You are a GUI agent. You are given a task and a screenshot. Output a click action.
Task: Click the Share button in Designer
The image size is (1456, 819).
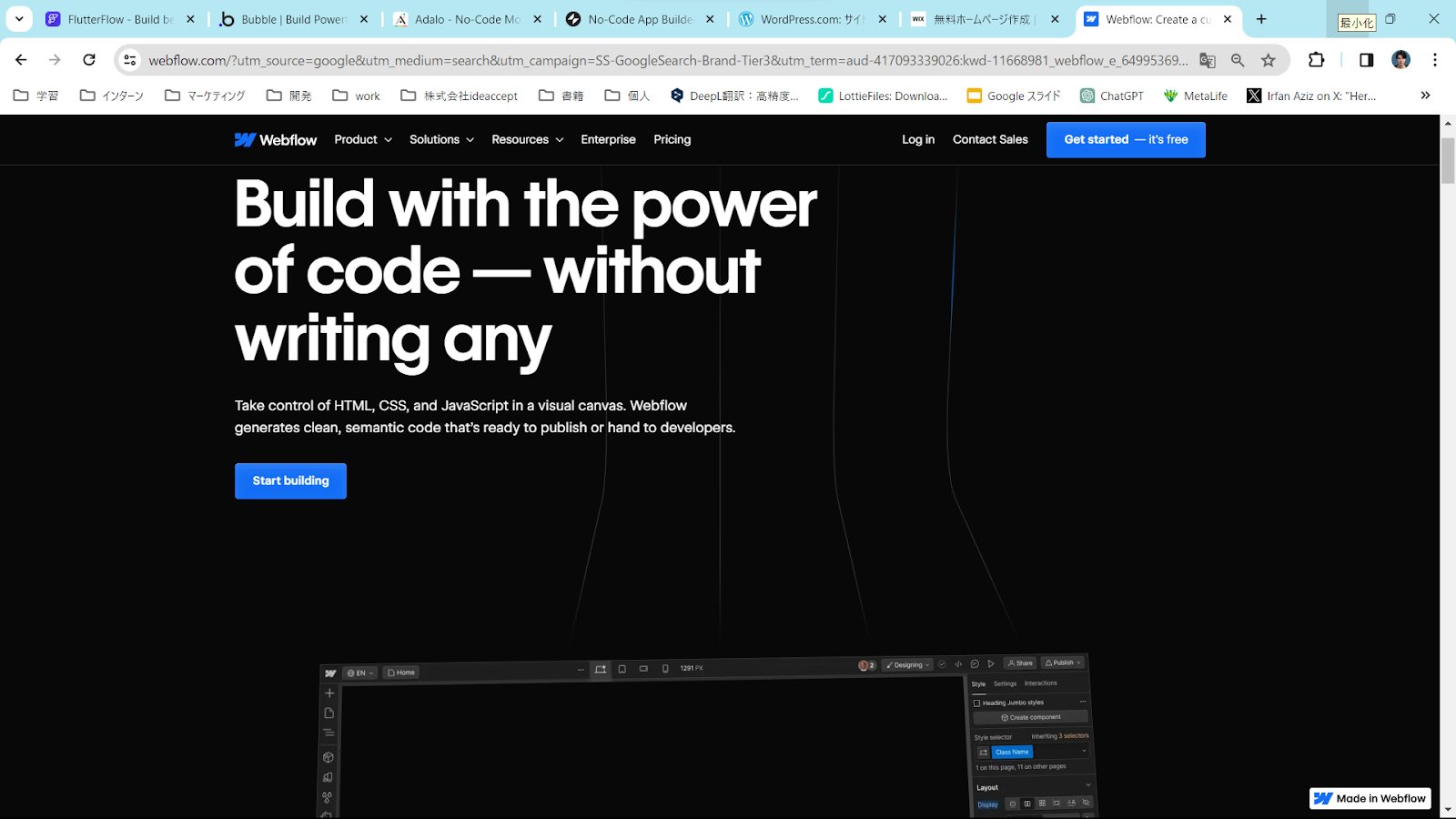click(x=1019, y=662)
